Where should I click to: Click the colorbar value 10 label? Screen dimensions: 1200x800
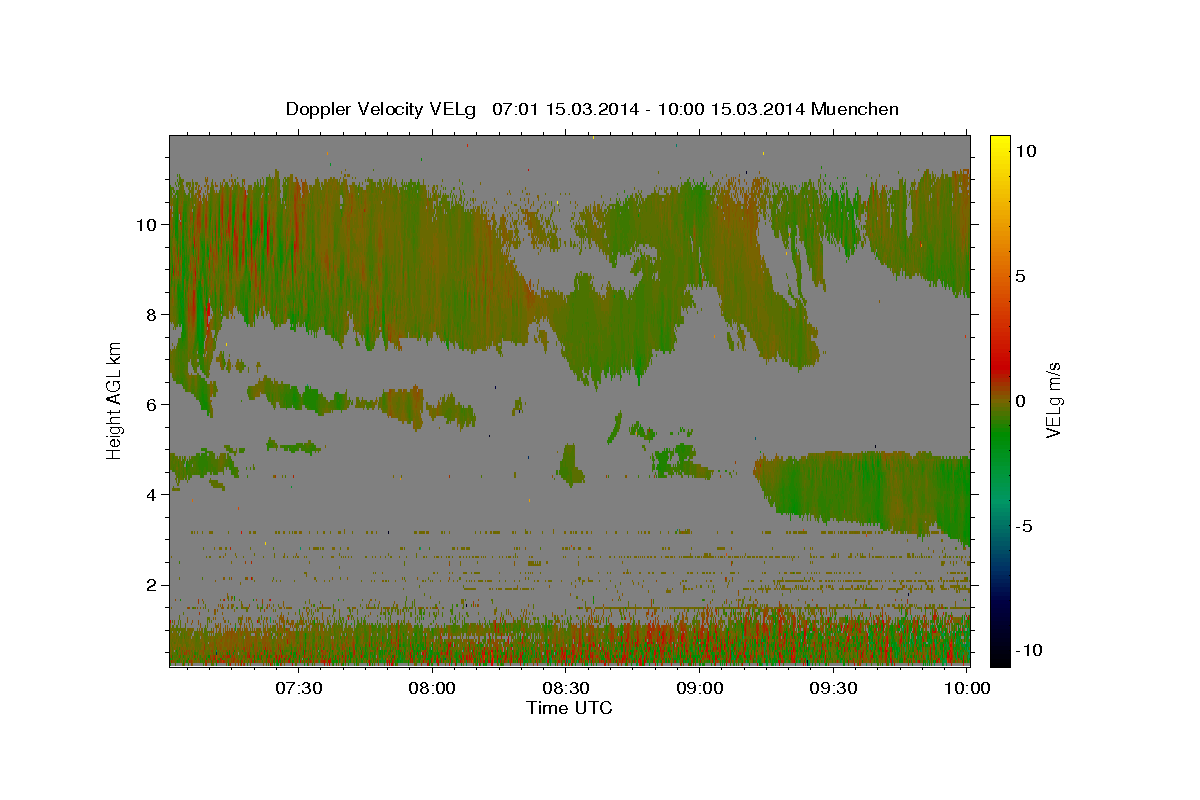[x=1026, y=151]
